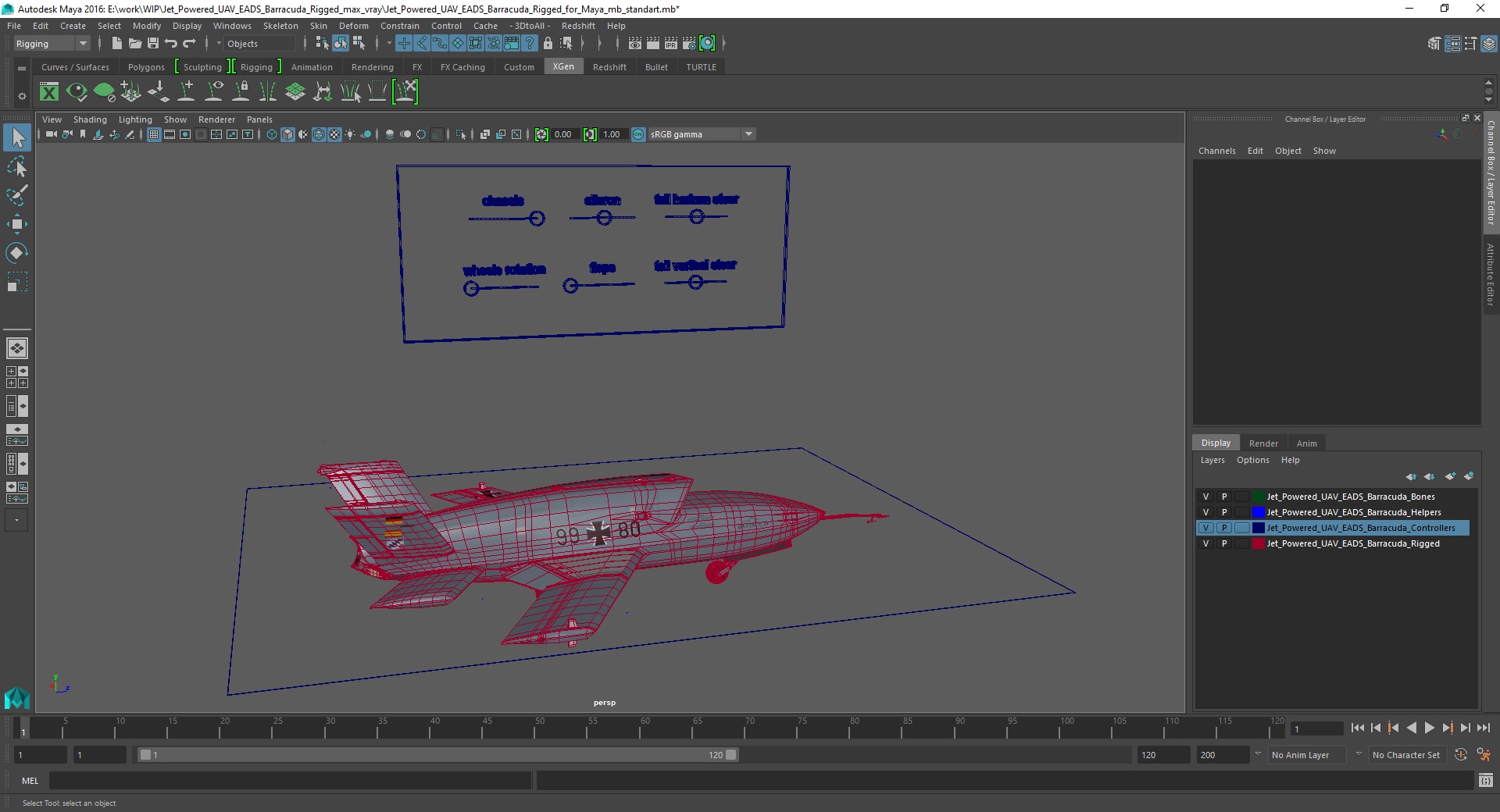Open layer editor Options menu
Image resolution: width=1500 pixels, height=812 pixels.
click(x=1252, y=460)
